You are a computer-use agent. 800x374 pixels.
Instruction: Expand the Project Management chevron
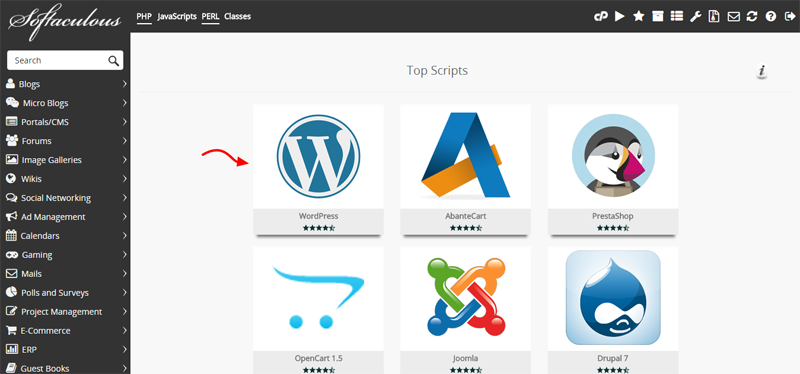[x=124, y=312]
